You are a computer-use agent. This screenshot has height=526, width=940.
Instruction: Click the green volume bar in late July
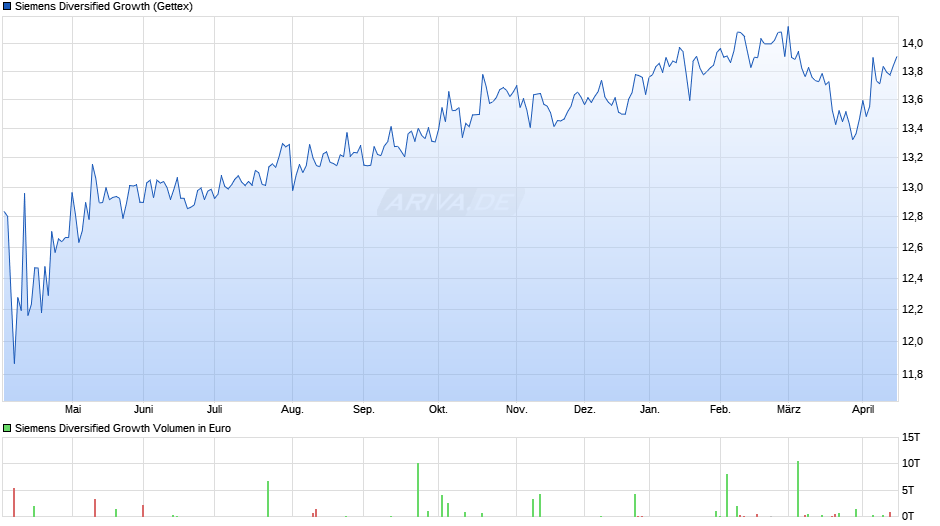(268, 499)
